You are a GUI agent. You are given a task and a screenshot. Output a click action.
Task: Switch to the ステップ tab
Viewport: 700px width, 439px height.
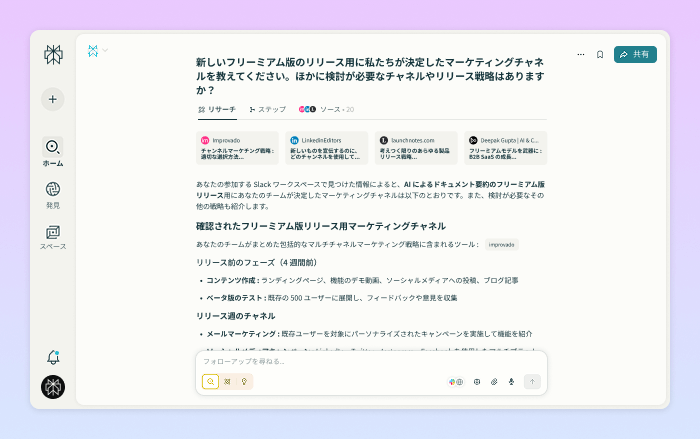[267, 109]
